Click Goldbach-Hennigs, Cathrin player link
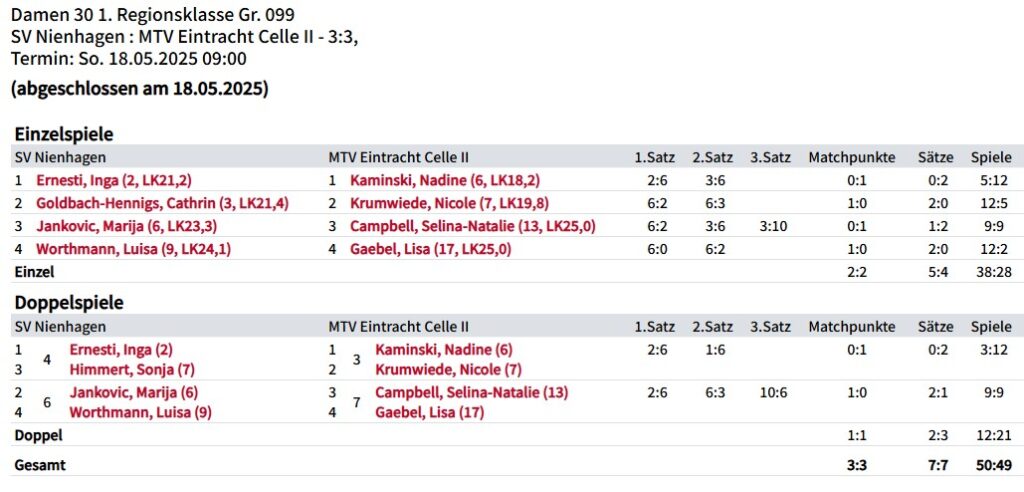 (x=162, y=203)
